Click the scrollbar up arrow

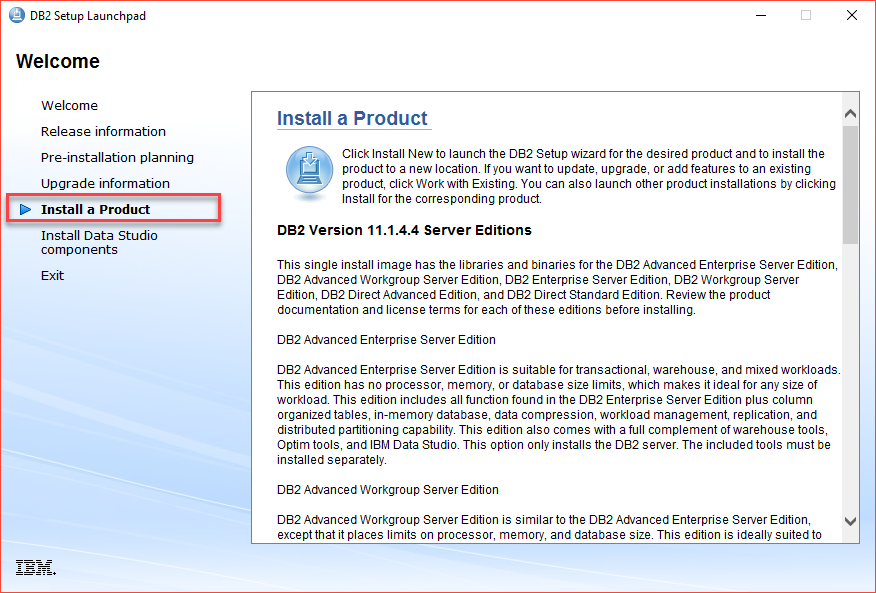(850, 113)
